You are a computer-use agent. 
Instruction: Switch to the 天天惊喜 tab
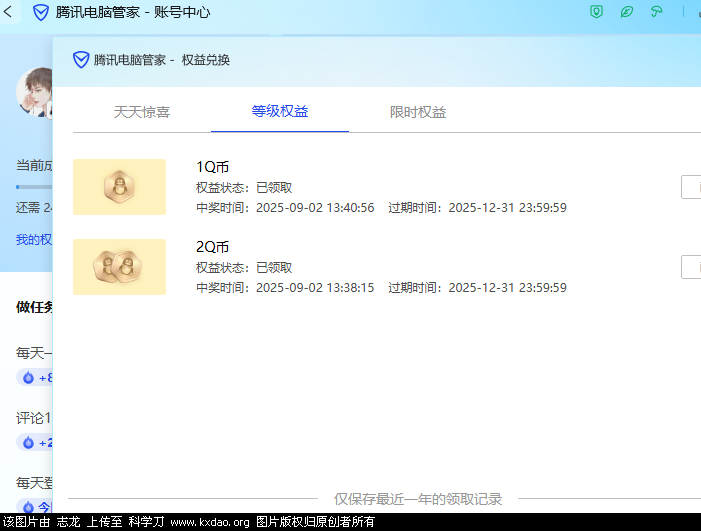pyautogui.click(x=142, y=112)
